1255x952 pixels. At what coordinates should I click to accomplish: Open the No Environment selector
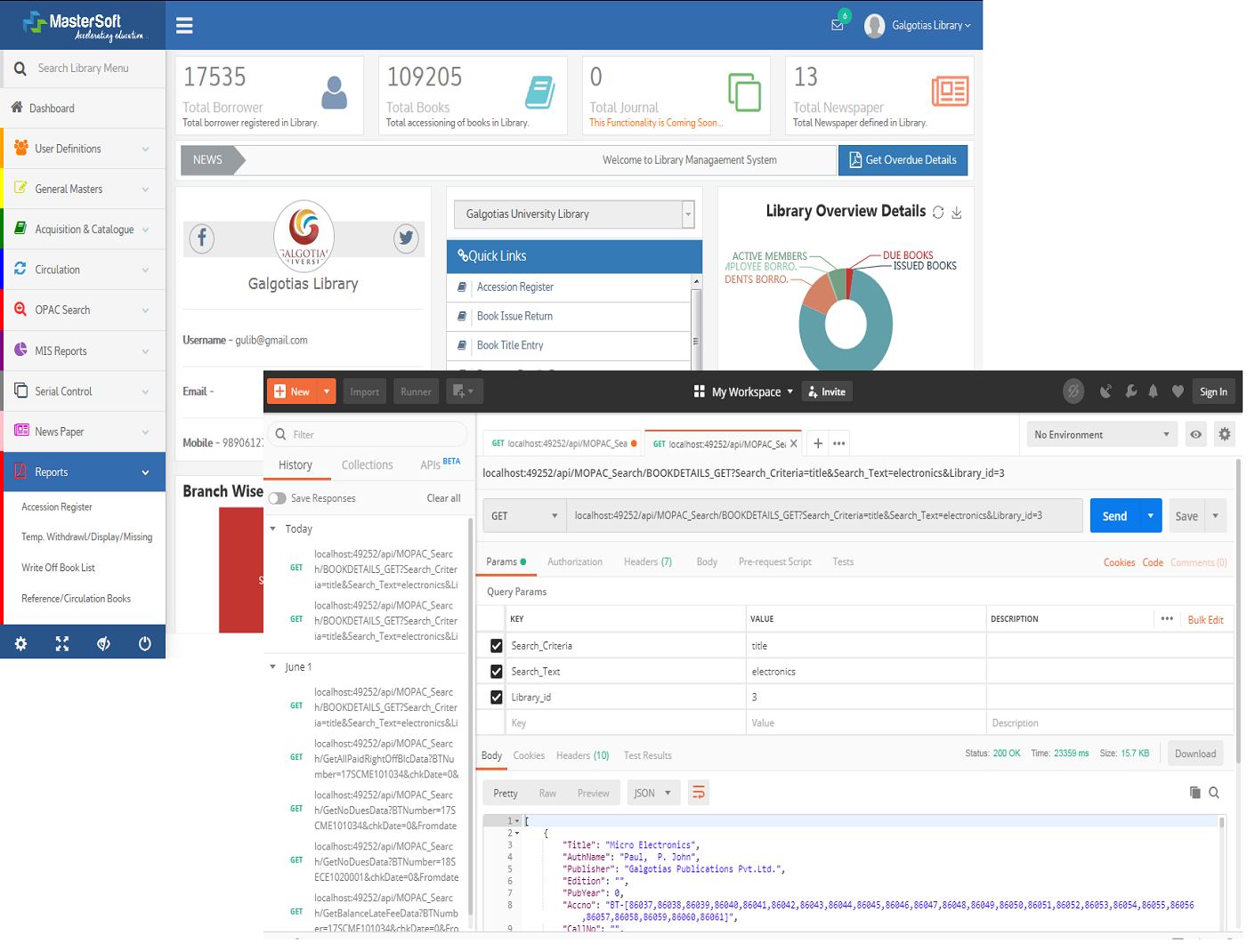[x=1102, y=434]
